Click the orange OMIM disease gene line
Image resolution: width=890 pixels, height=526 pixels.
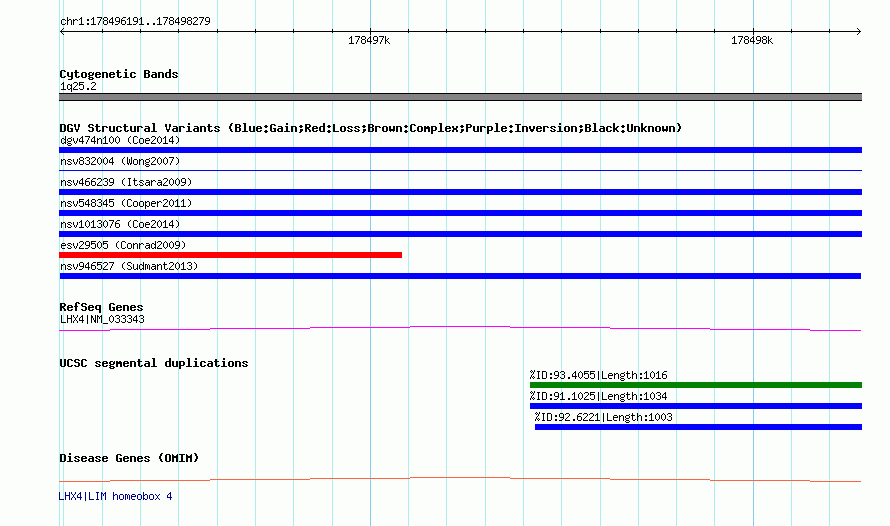[460, 479]
